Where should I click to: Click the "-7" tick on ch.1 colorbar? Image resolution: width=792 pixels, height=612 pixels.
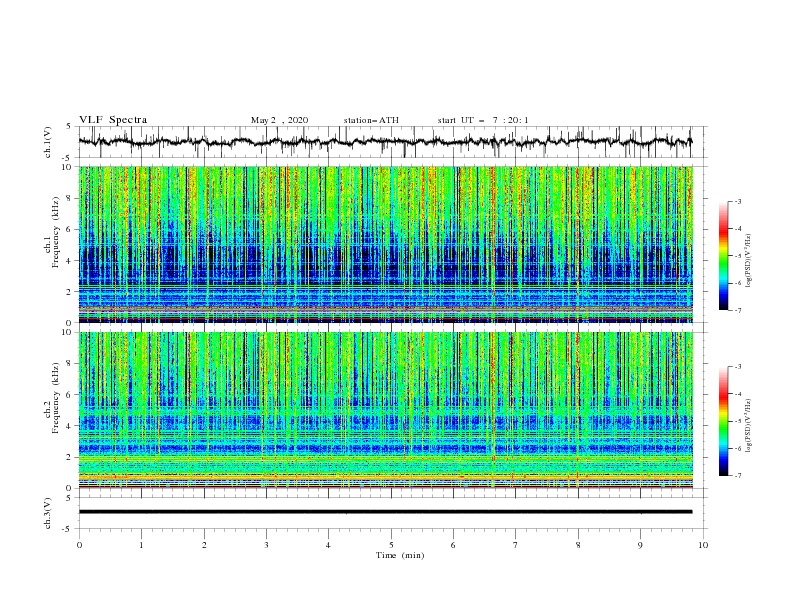(x=737, y=310)
